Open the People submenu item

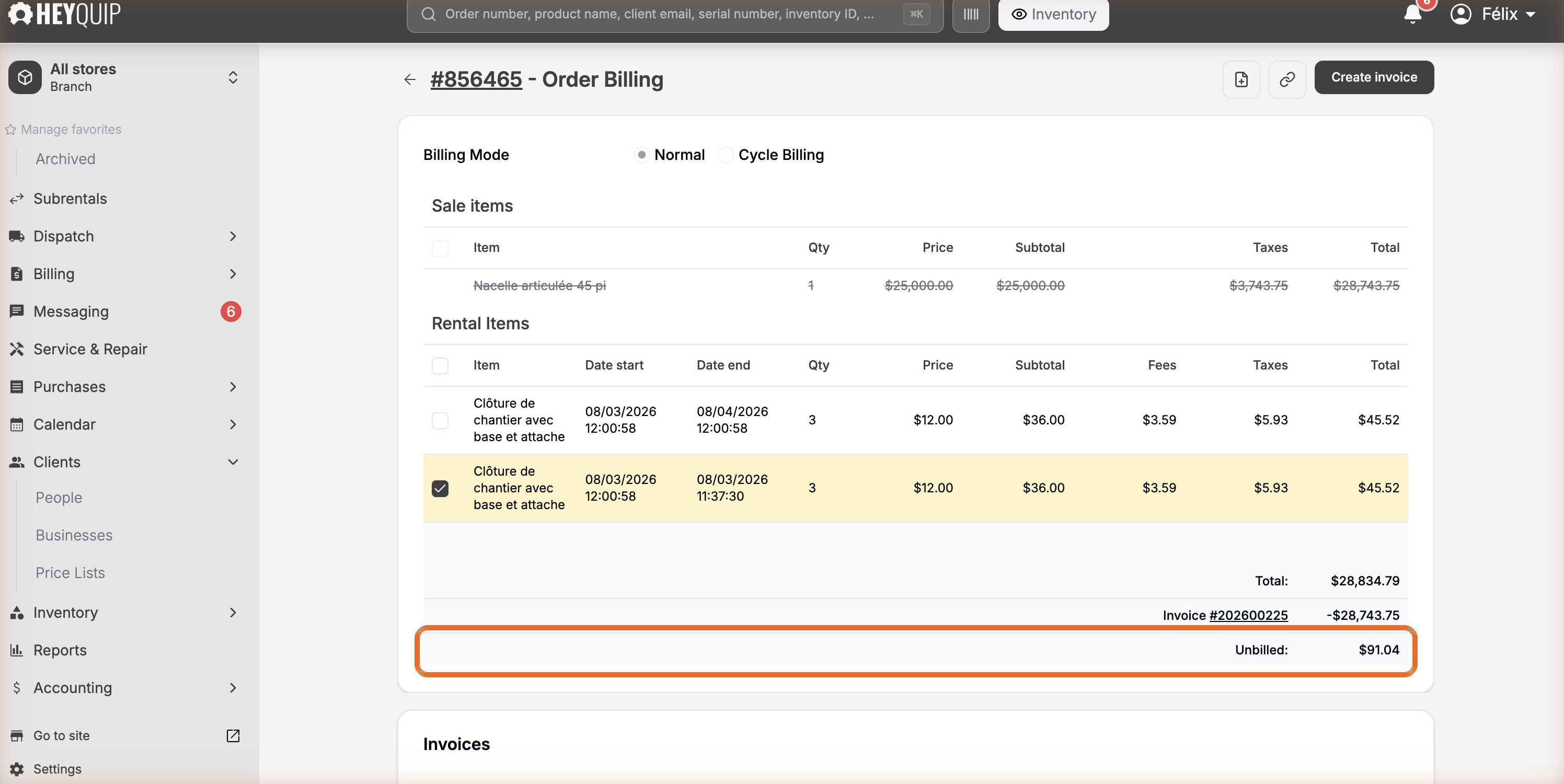[59, 498]
